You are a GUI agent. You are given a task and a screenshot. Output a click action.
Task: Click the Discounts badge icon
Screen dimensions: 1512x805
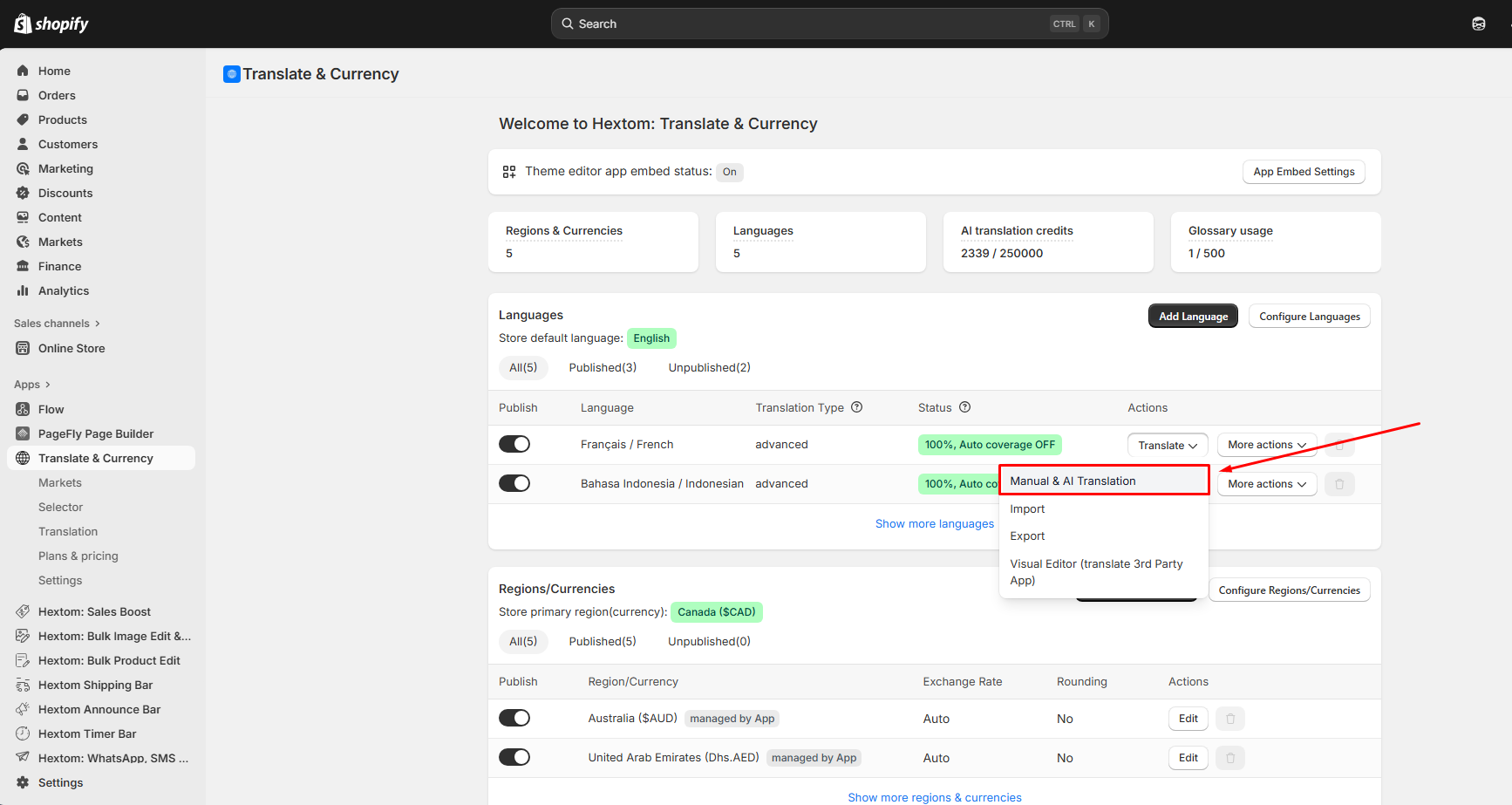23,193
